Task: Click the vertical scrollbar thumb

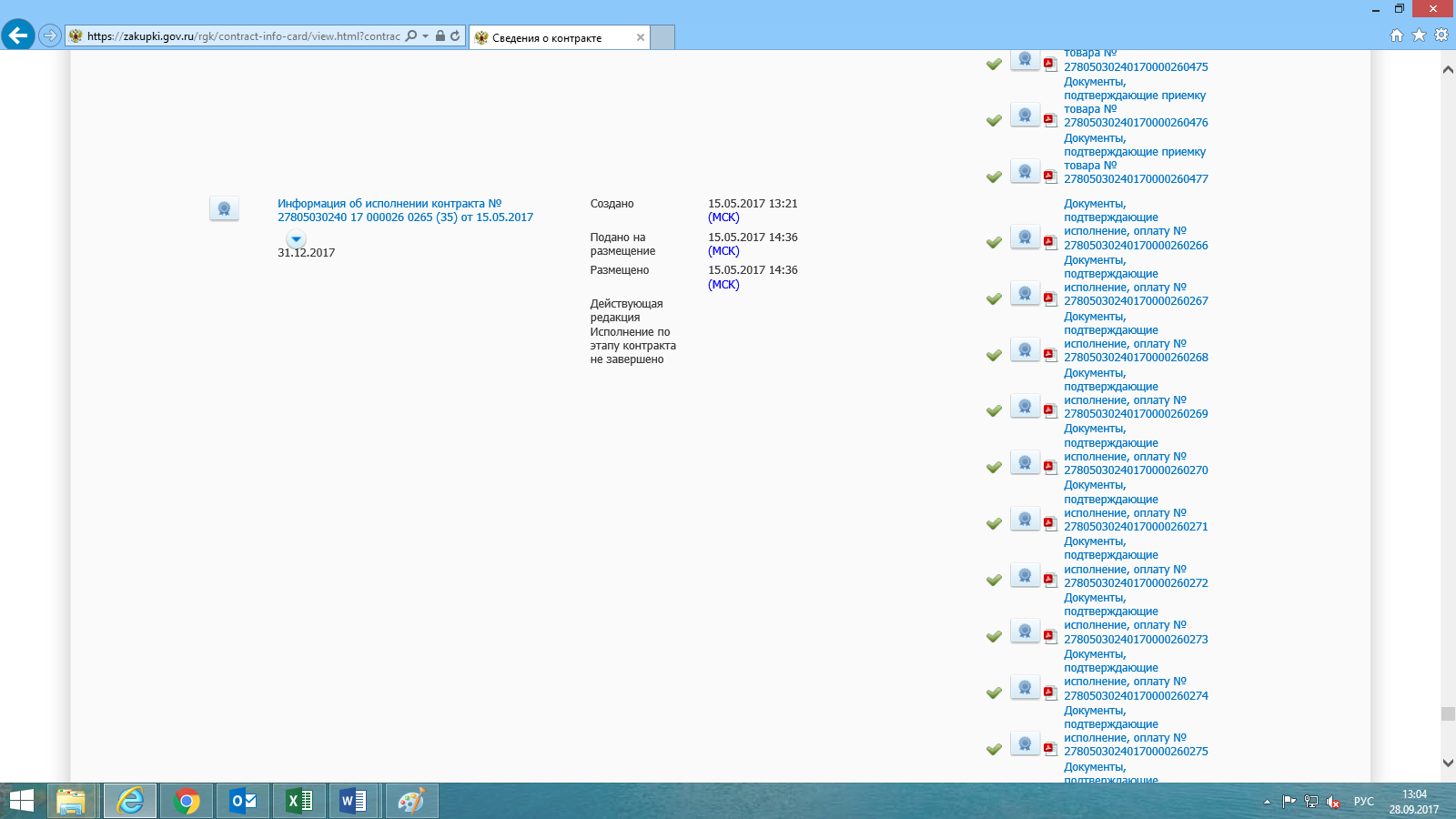Action: tap(1448, 714)
